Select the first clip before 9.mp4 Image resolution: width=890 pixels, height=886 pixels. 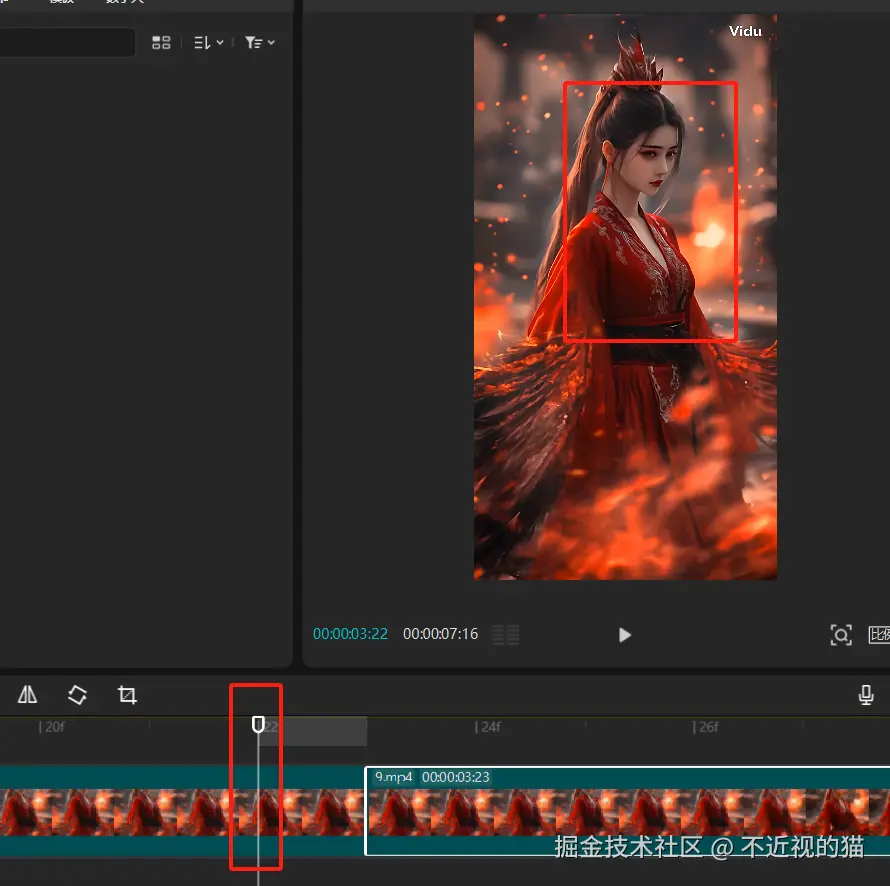coord(182,811)
